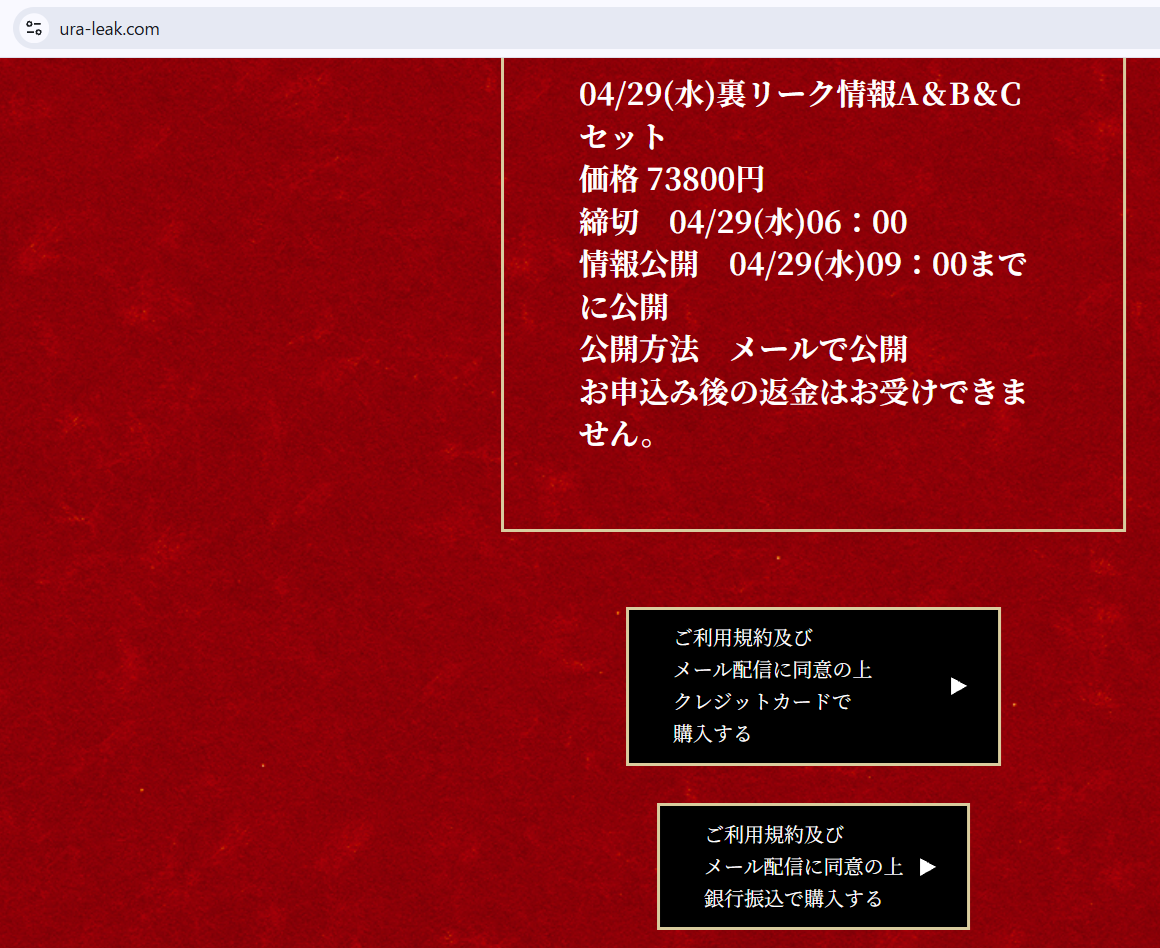This screenshot has width=1160, height=948.
Task: Click the title 04/29(水)裏リーク情報A&B&C
Action: tap(800, 95)
